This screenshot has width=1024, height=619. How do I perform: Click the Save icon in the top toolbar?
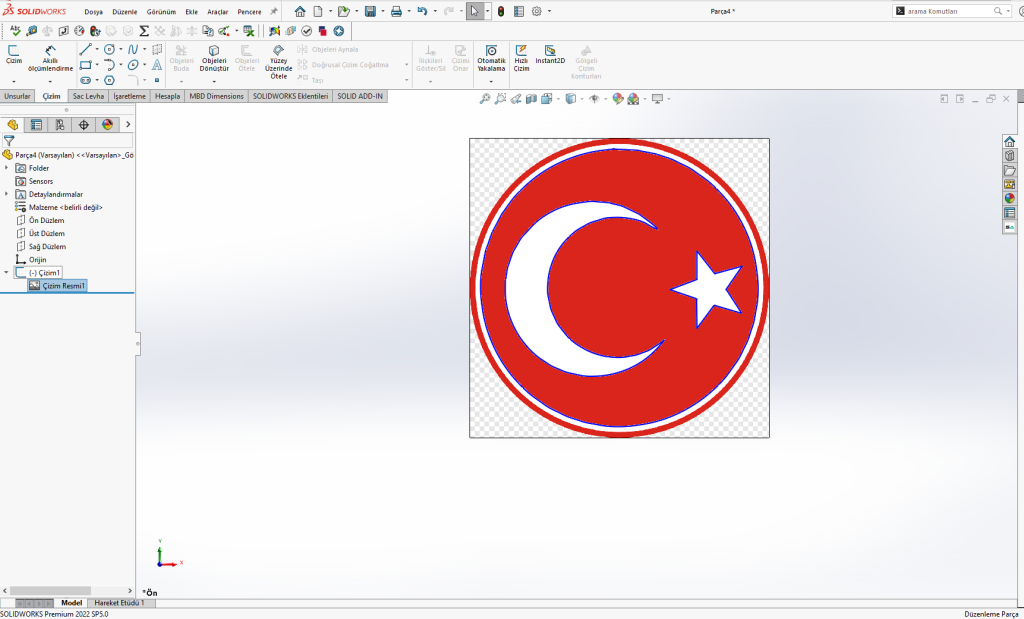point(370,11)
